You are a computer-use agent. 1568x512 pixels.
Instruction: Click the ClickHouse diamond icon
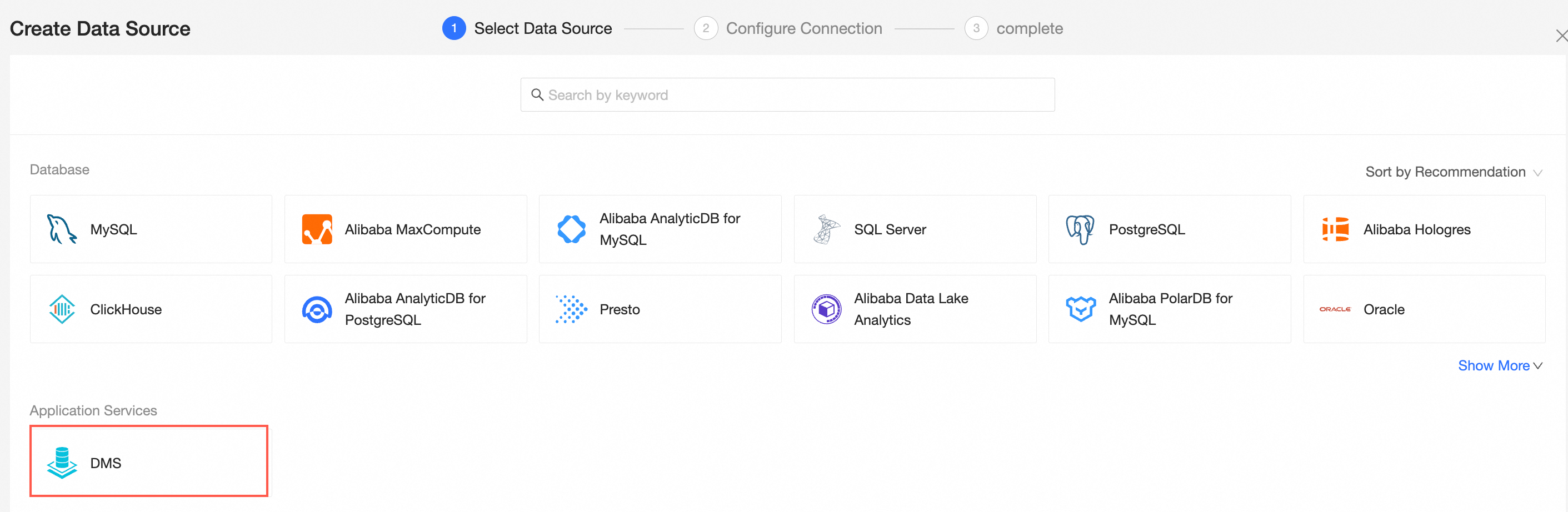tap(62, 309)
